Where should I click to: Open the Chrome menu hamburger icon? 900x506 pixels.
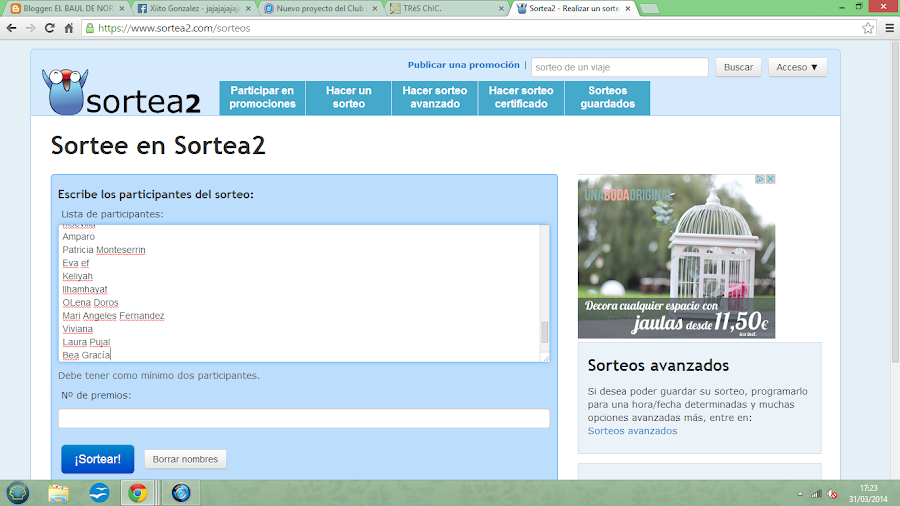[890, 28]
